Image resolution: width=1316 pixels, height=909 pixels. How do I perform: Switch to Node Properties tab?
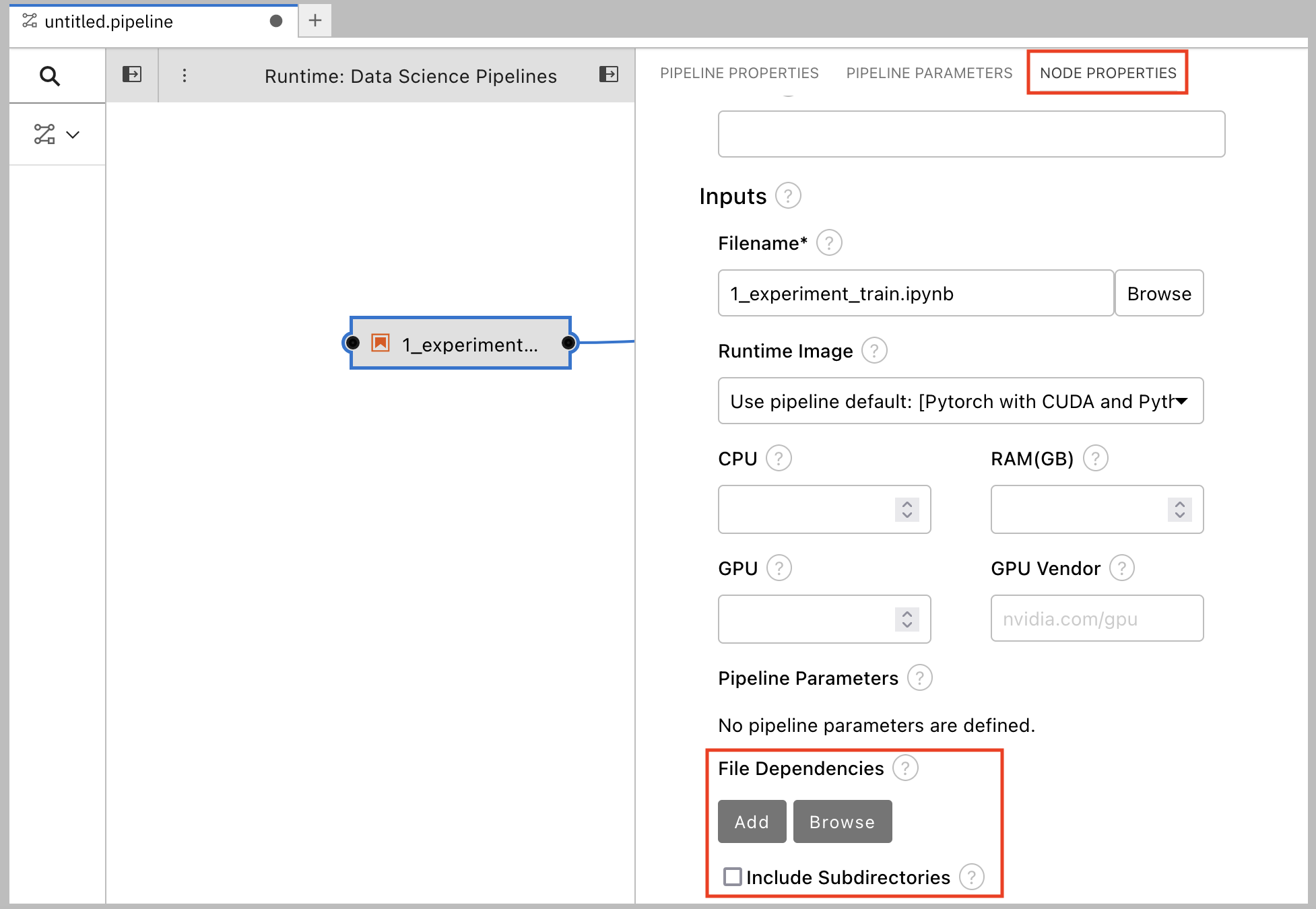(1108, 73)
